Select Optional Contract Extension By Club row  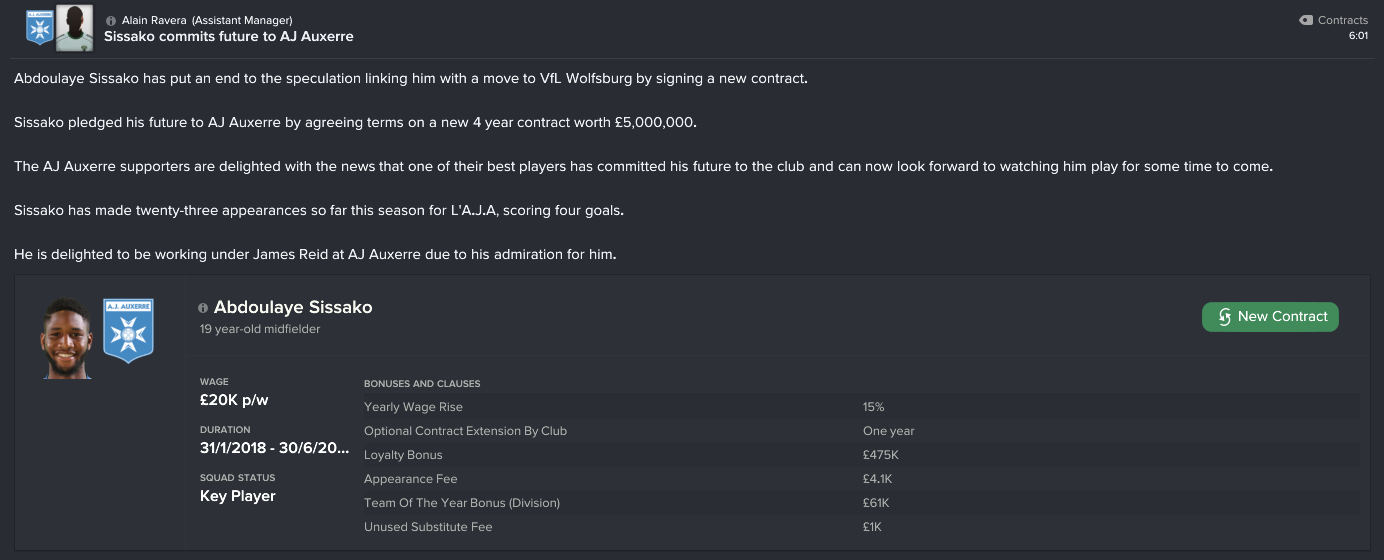click(x=860, y=431)
